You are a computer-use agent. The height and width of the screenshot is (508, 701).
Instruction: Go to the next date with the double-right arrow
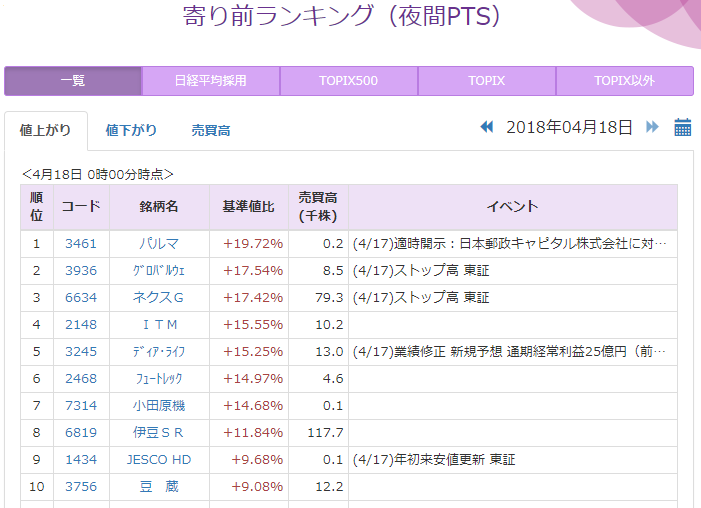point(652,127)
